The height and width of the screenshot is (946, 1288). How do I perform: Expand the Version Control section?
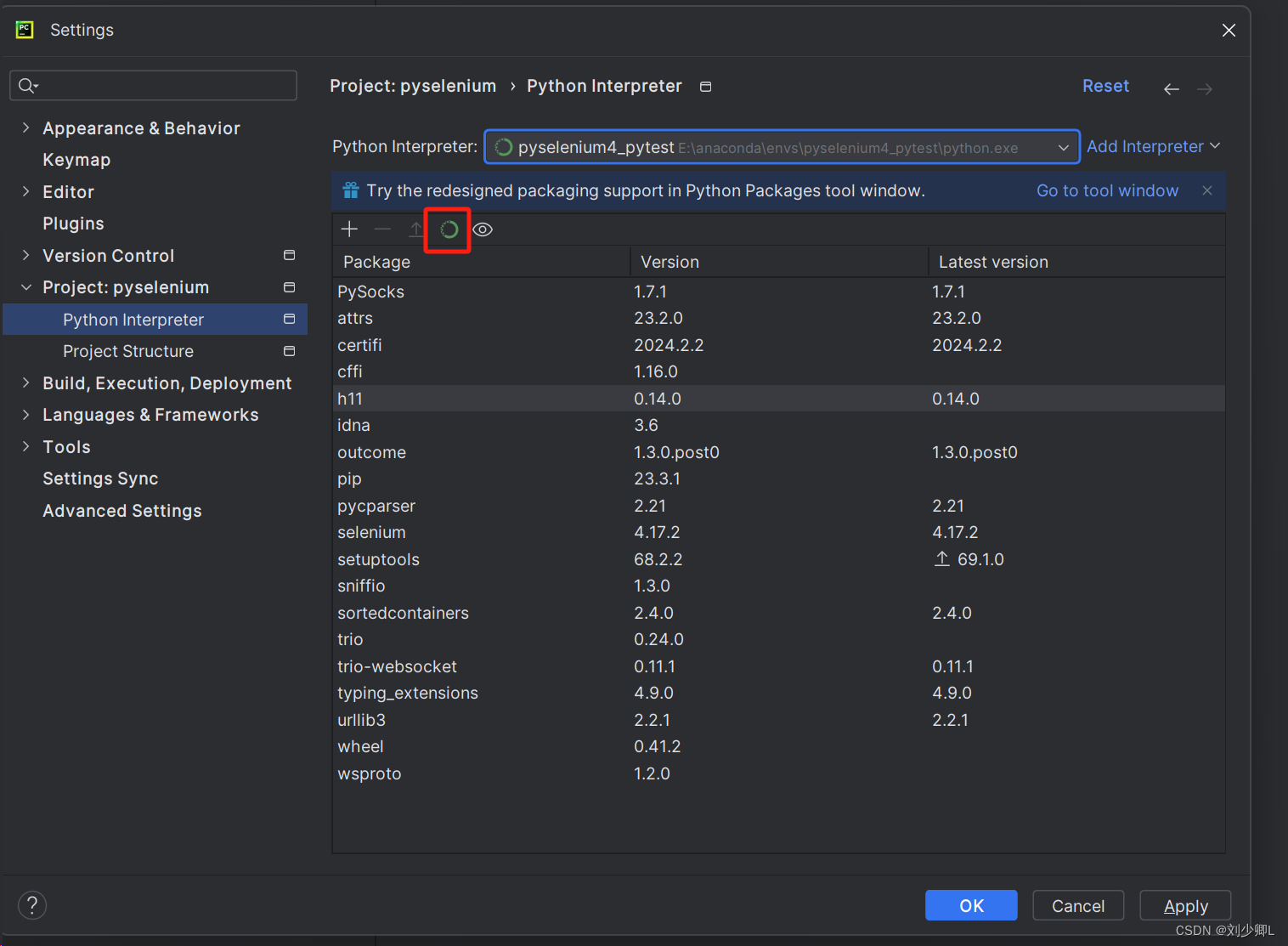(25, 255)
